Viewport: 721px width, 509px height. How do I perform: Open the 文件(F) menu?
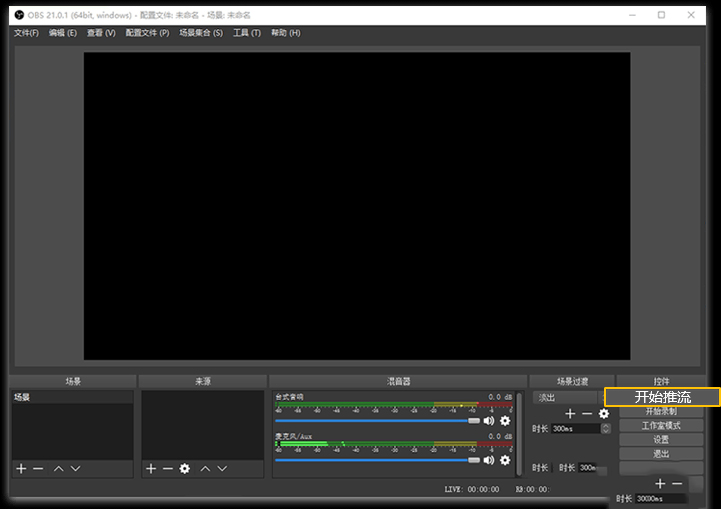click(26, 33)
